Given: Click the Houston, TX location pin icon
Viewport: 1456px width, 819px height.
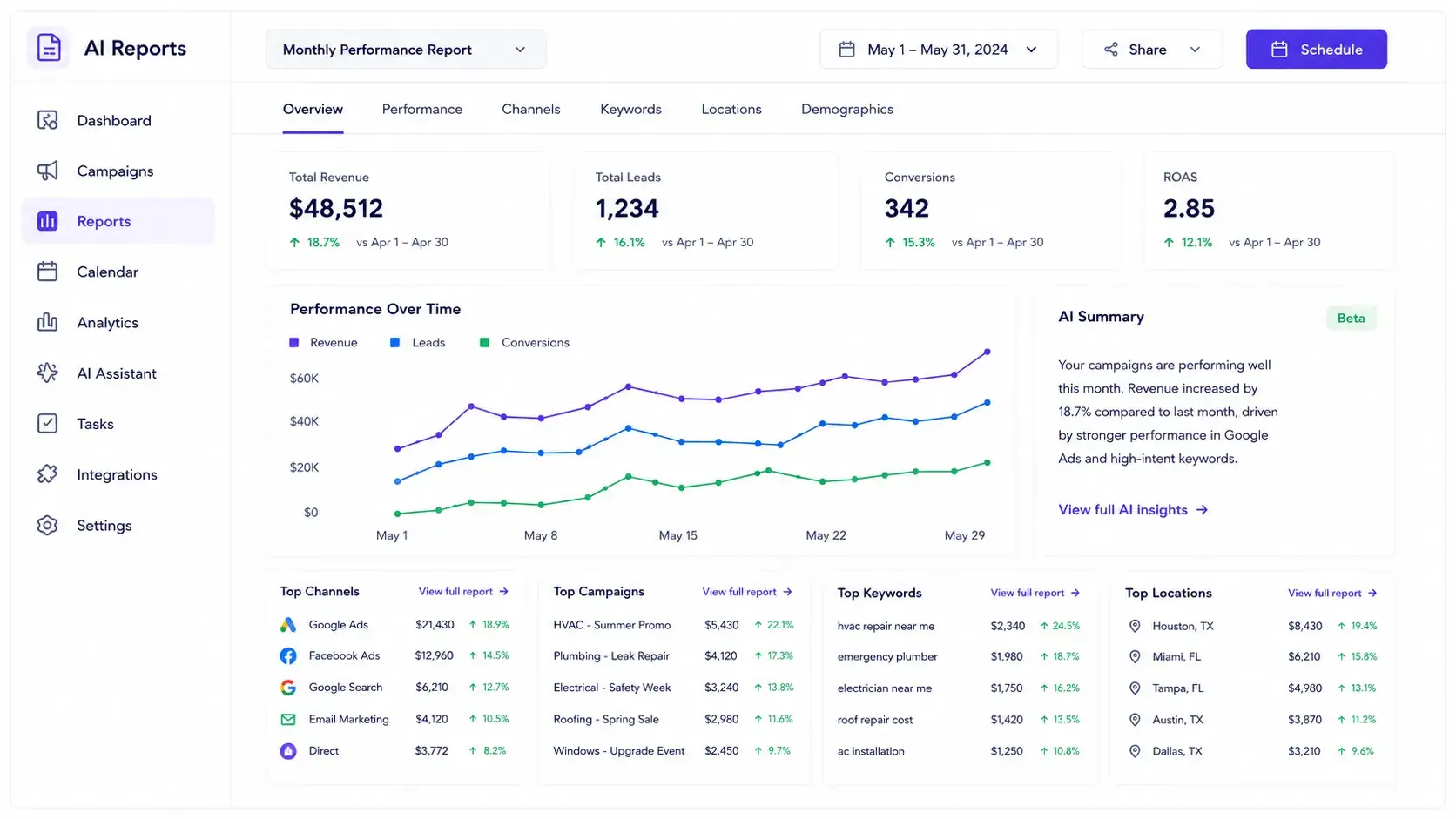Looking at the screenshot, I should (x=1135, y=626).
